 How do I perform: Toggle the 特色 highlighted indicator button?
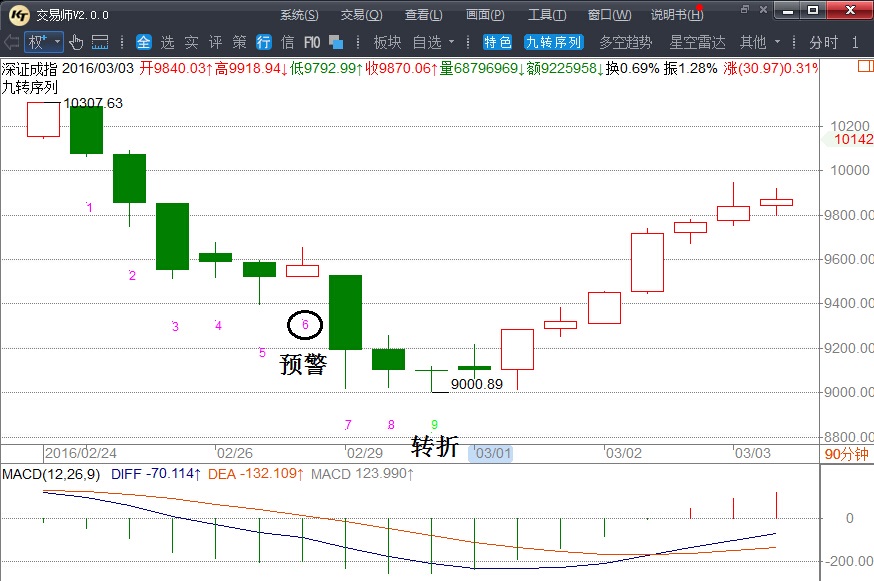(497, 42)
